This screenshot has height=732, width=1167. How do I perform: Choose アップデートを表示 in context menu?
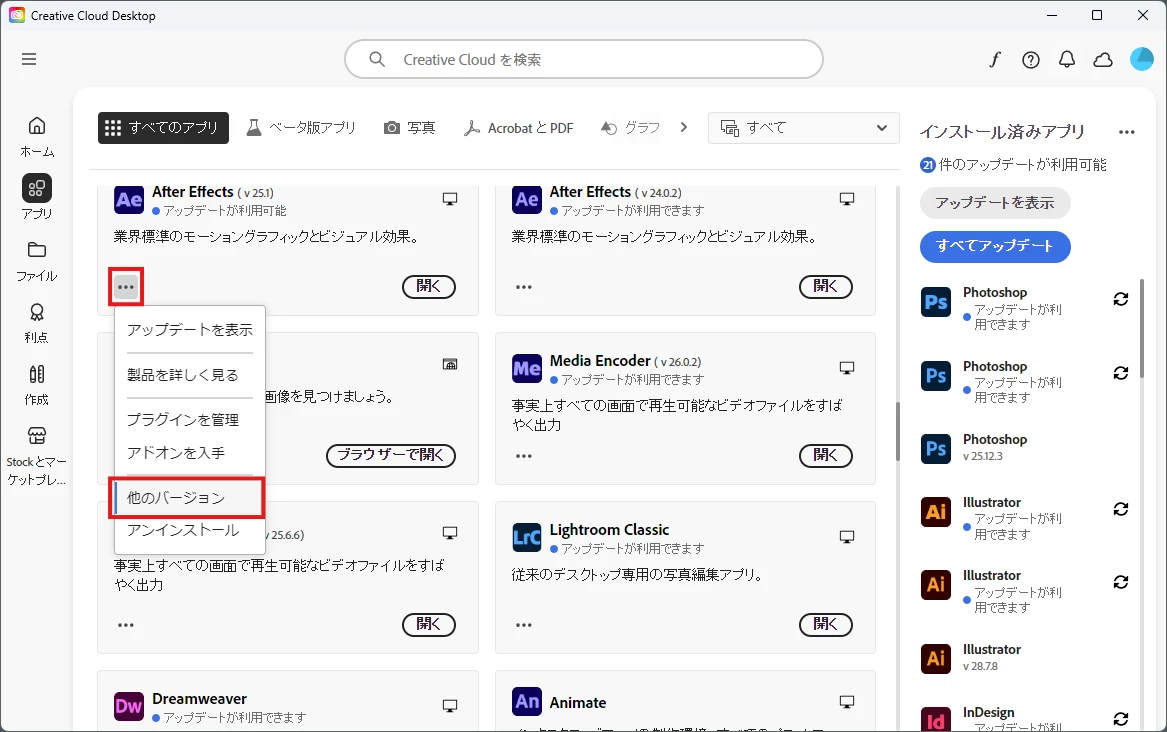click(x=190, y=330)
